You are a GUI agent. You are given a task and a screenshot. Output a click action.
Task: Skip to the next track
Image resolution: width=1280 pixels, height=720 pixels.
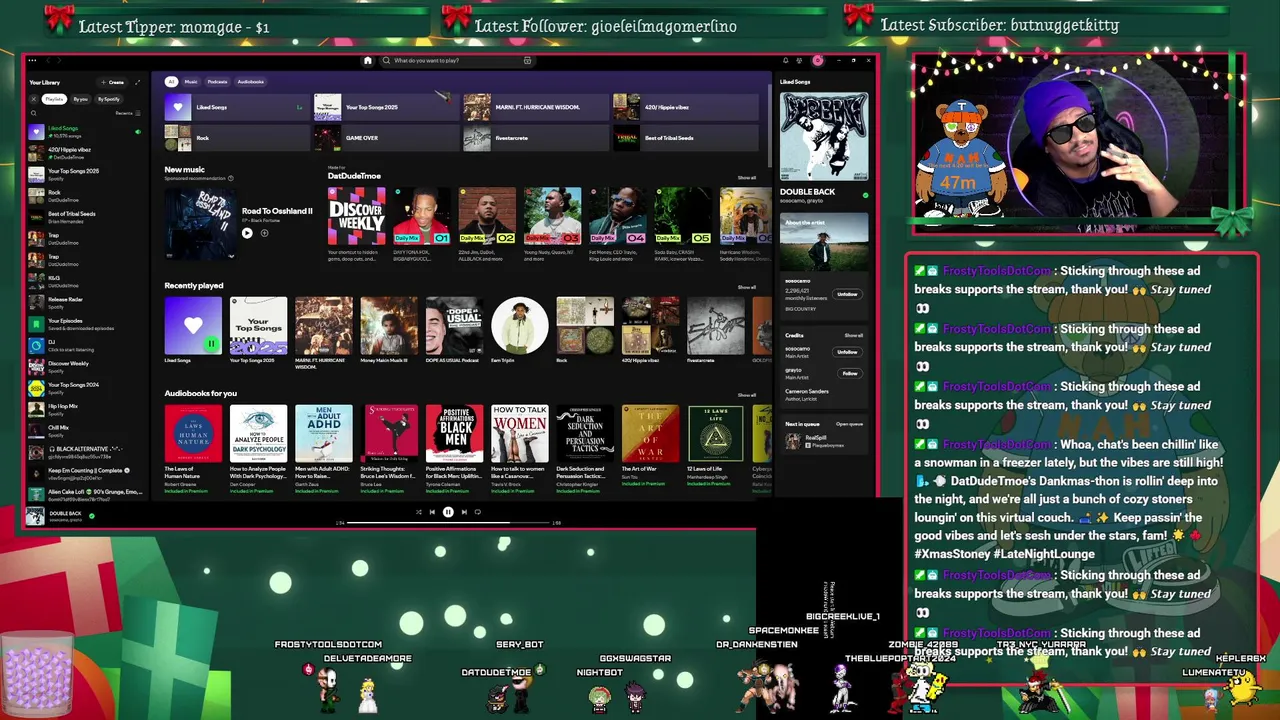click(x=464, y=512)
